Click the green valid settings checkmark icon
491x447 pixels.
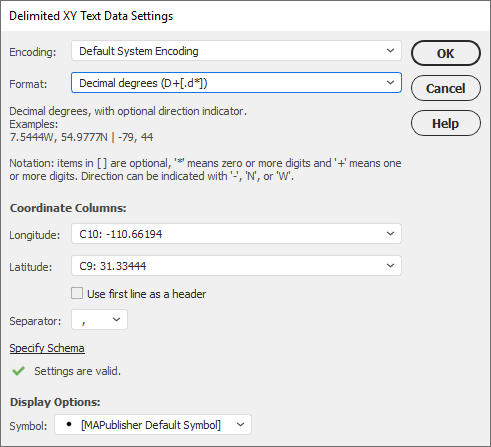click(18, 371)
